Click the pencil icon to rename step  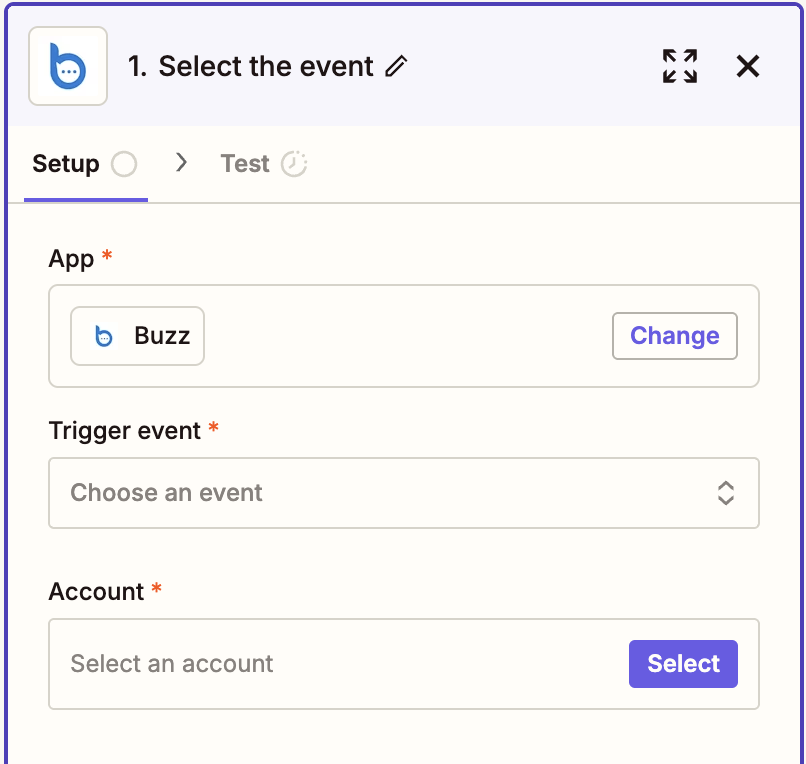(397, 67)
